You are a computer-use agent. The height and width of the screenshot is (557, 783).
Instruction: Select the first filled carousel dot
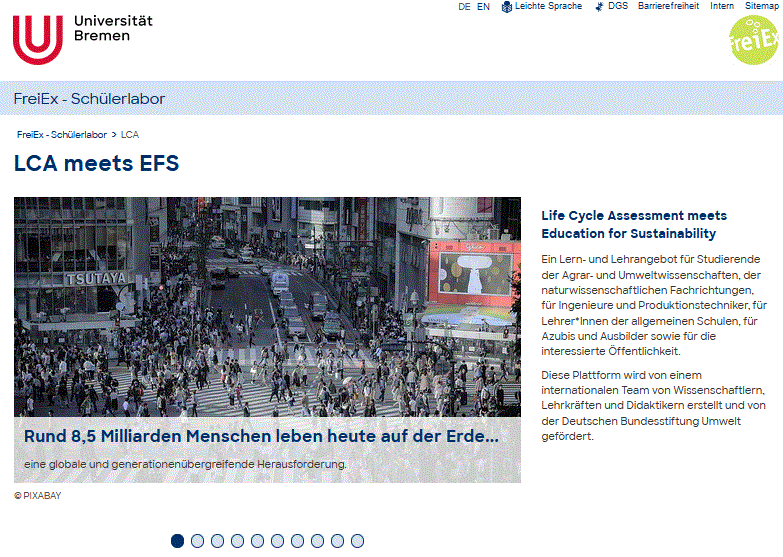[178, 541]
